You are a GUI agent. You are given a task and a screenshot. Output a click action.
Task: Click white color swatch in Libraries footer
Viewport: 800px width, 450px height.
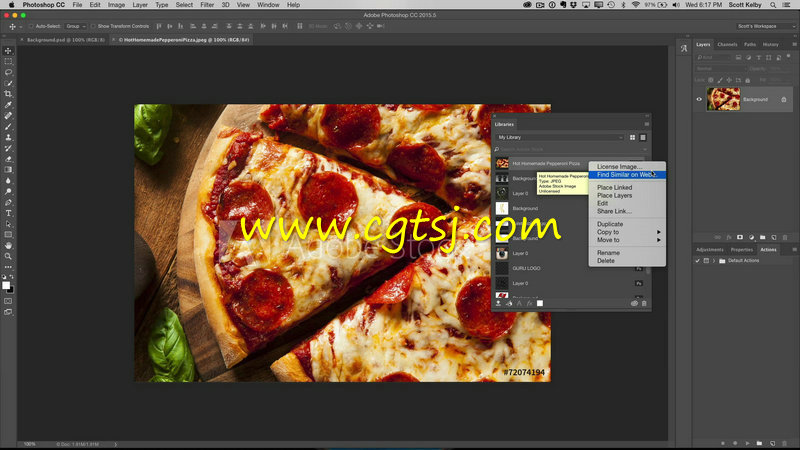click(x=540, y=303)
